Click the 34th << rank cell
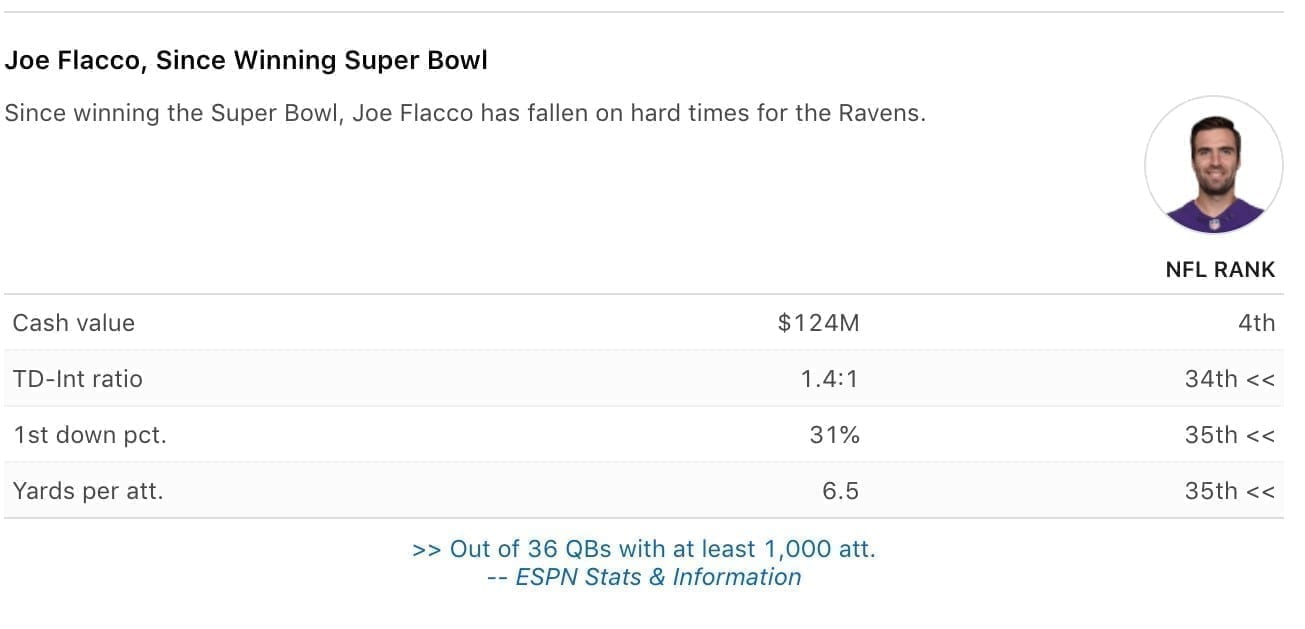Viewport: 1305px width, 629px height. [x=1230, y=379]
